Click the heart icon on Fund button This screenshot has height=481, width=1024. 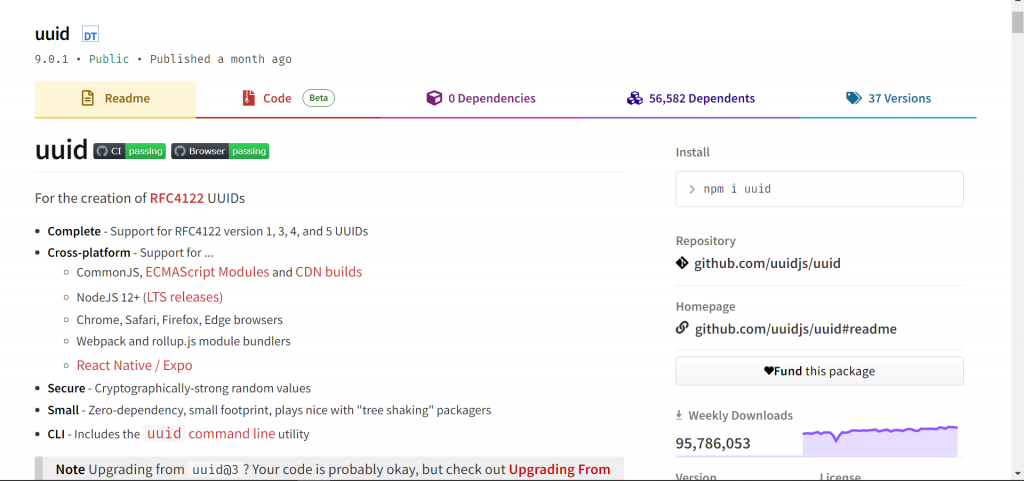point(769,371)
